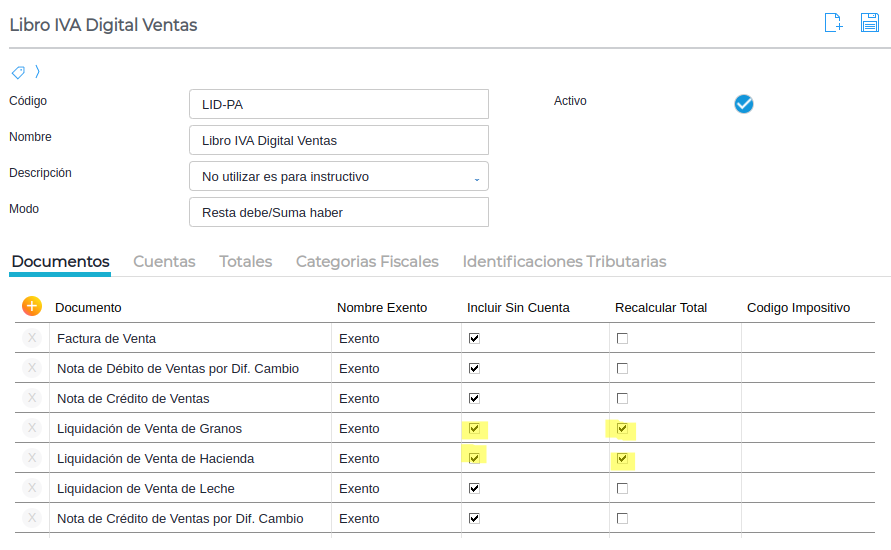Select the Identificaciones Tributarias tab
This screenshot has width=891, height=550.
[x=564, y=261]
